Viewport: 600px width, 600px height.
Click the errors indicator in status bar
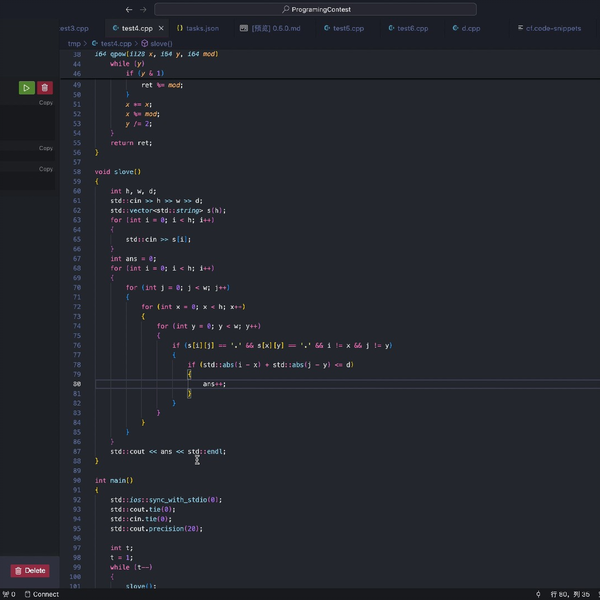[9, 594]
